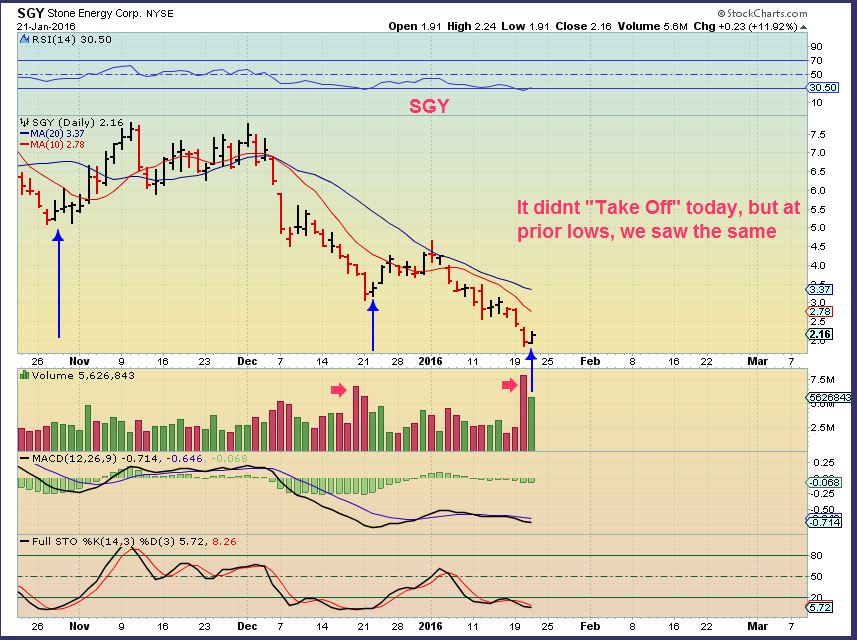This screenshot has width=857, height=640.
Task: Click the Chg +0.23 (+11.92%) value
Action: 746,26
